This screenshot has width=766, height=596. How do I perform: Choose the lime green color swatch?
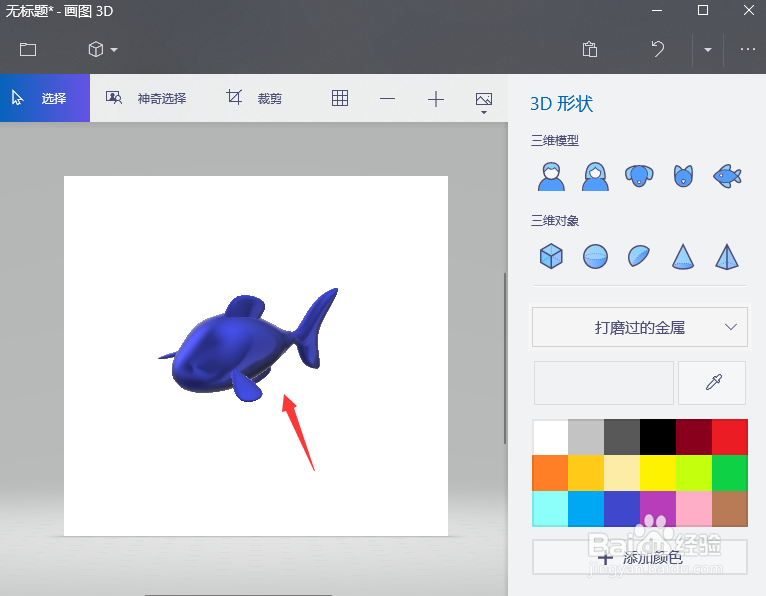click(694, 473)
